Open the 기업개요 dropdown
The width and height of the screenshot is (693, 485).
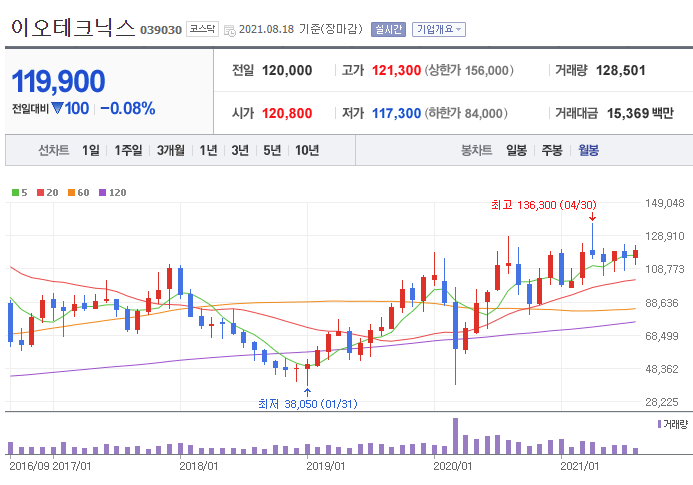[439, 29]
